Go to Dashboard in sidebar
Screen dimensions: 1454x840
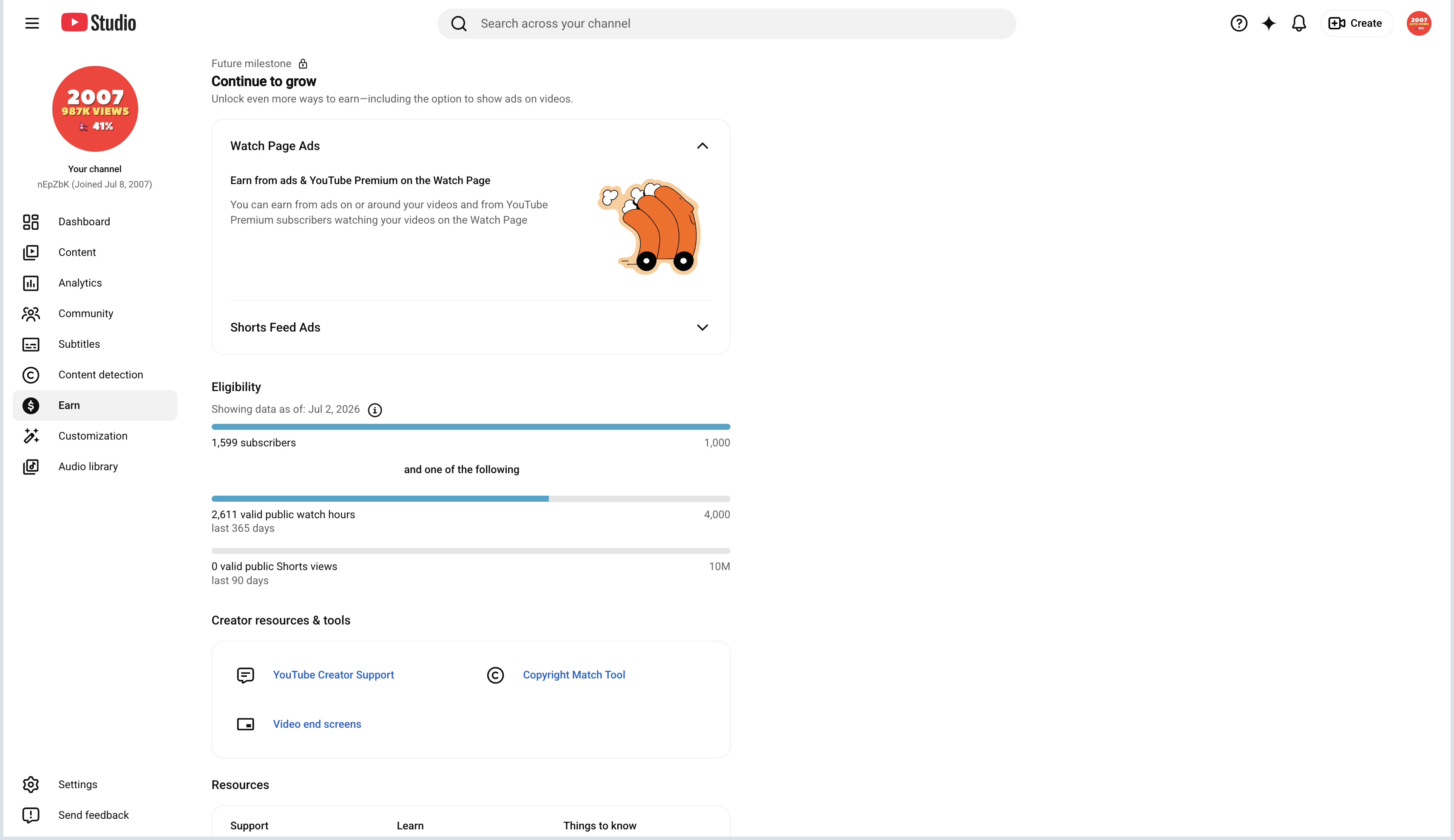pyautogui.click(x=95, y=221)
